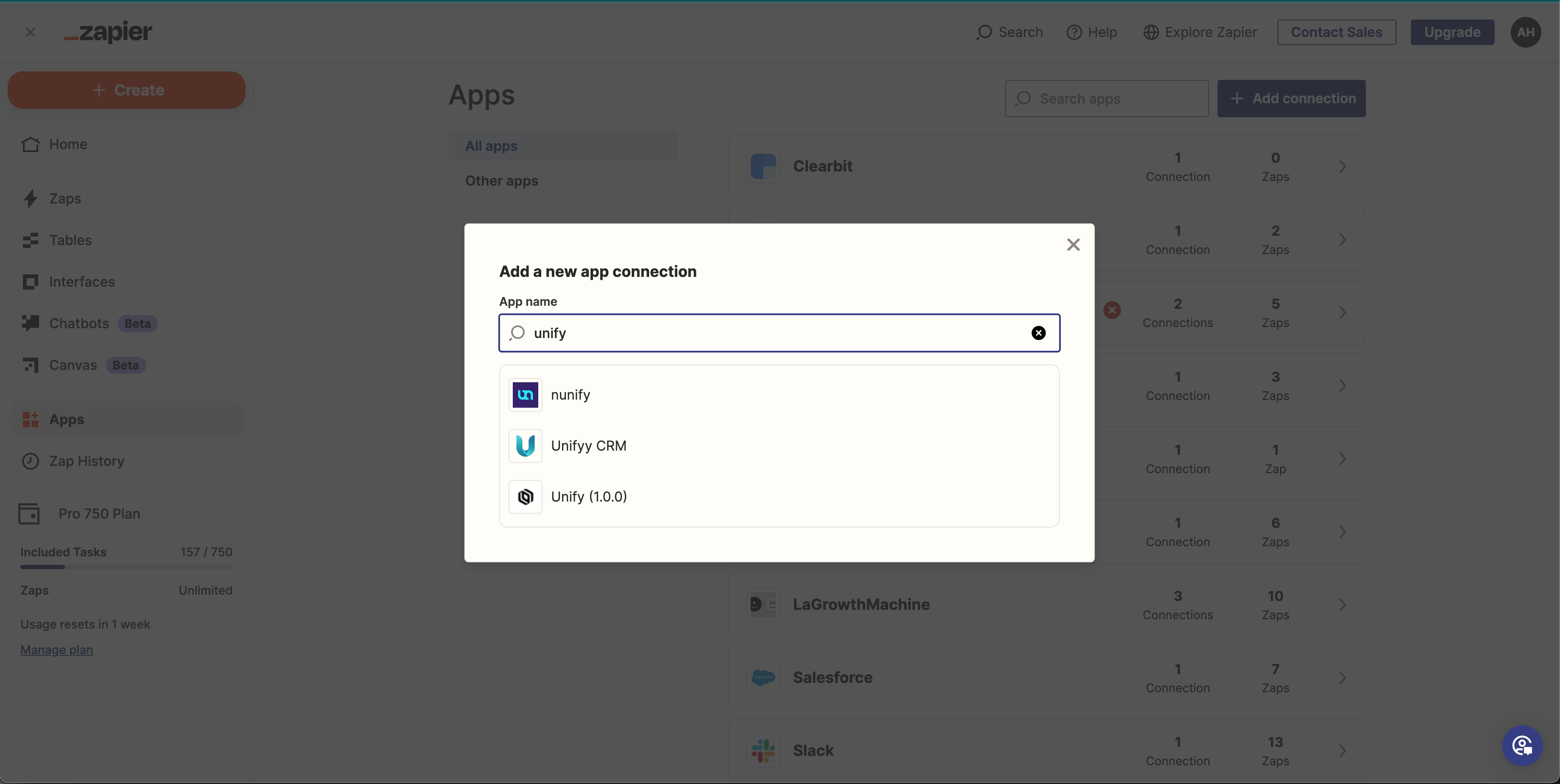
Task: Open Canvas Beta from sidebar
Action: [31, 365]
